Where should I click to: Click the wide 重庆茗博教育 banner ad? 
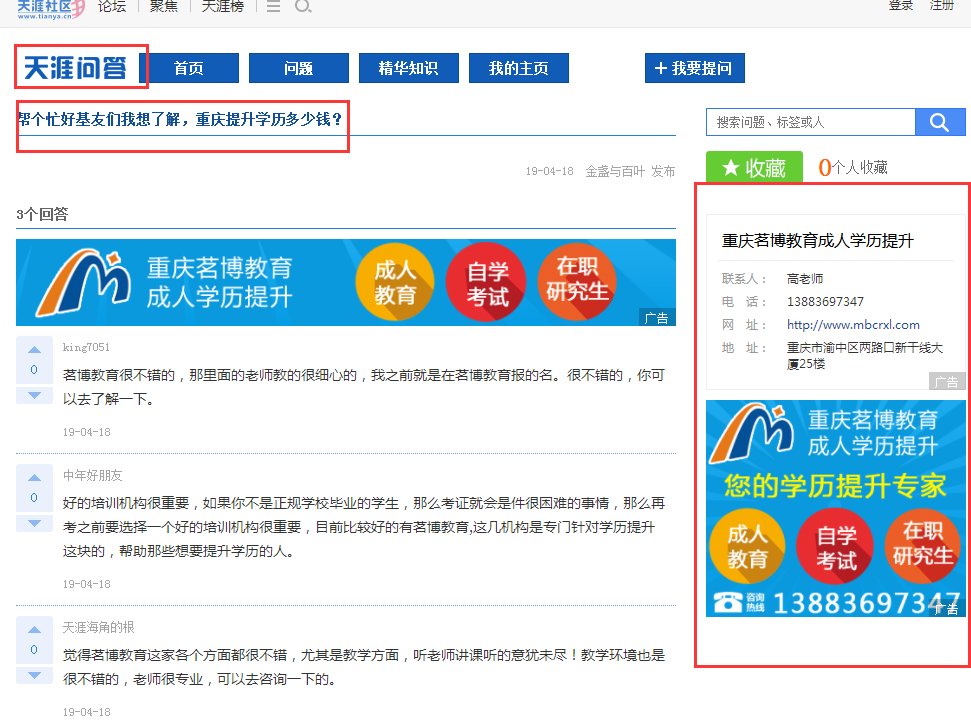tap(346, 282)
